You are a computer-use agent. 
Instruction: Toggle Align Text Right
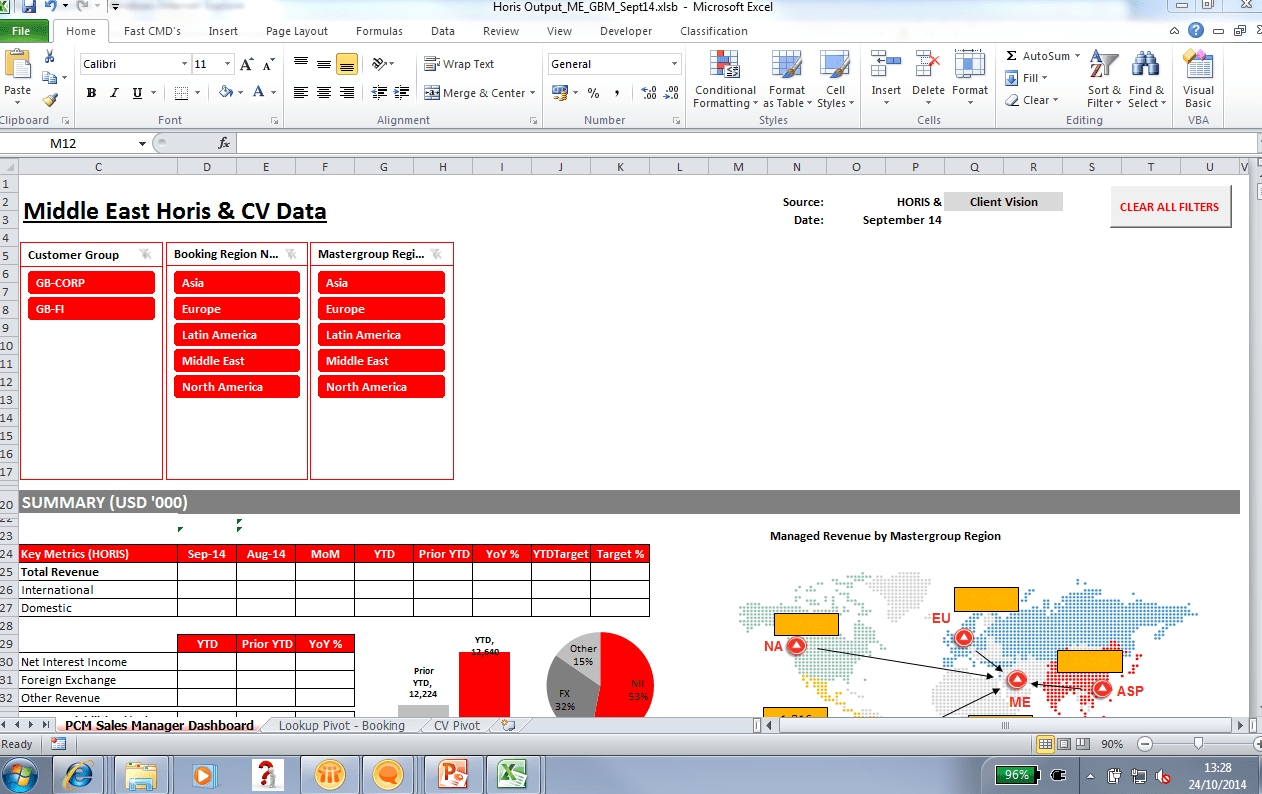pos(347,93)
